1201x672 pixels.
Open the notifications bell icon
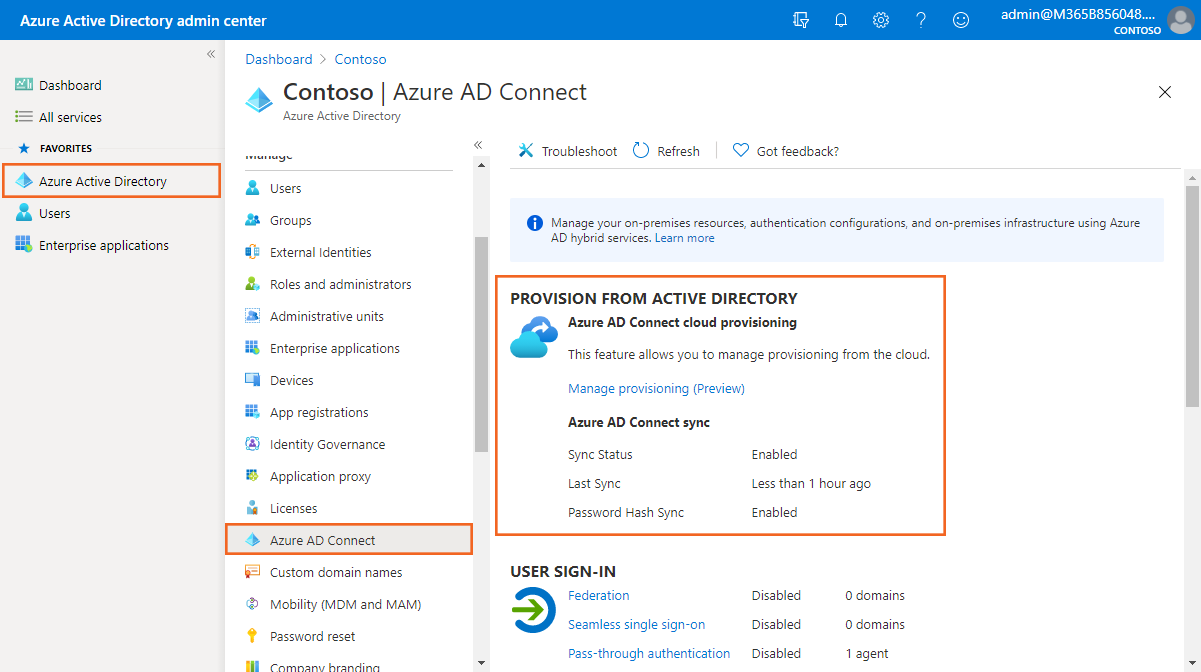841,20
